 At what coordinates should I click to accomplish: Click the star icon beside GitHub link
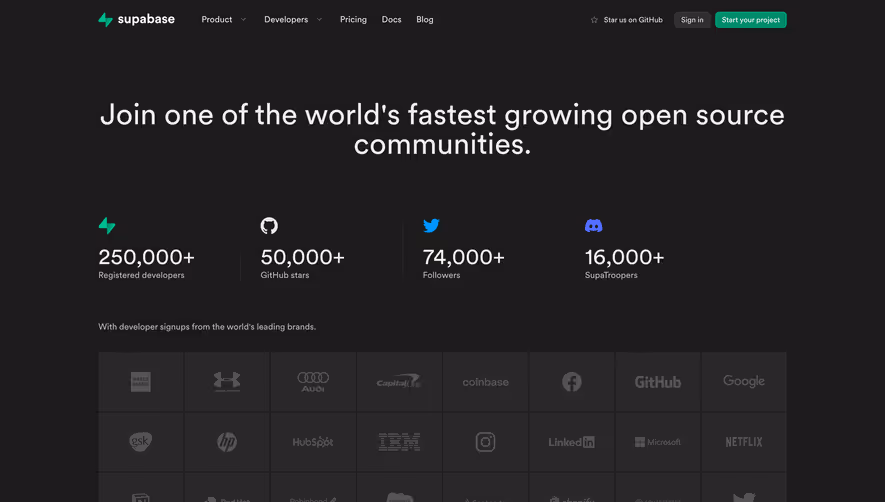click(594, 20)
